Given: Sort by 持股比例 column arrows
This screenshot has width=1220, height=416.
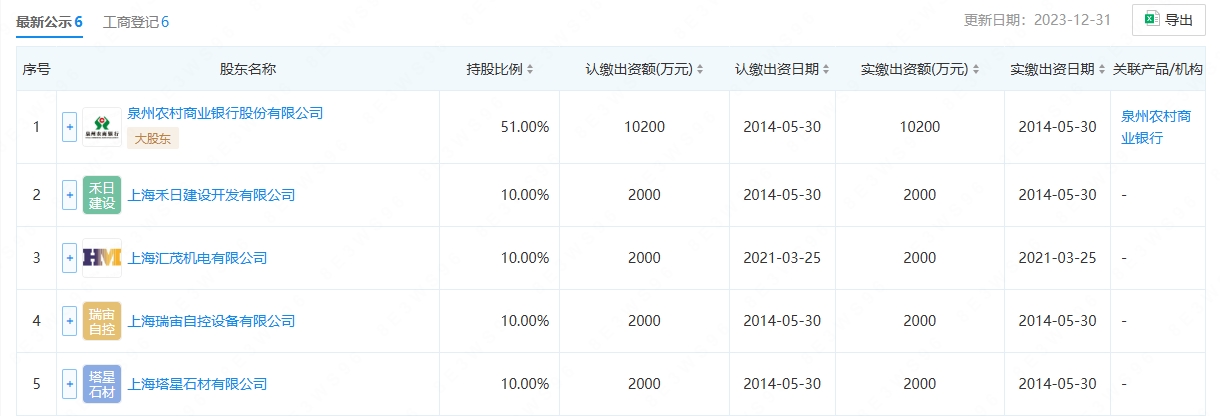Looking at the screenshot, I should [530, 70].
